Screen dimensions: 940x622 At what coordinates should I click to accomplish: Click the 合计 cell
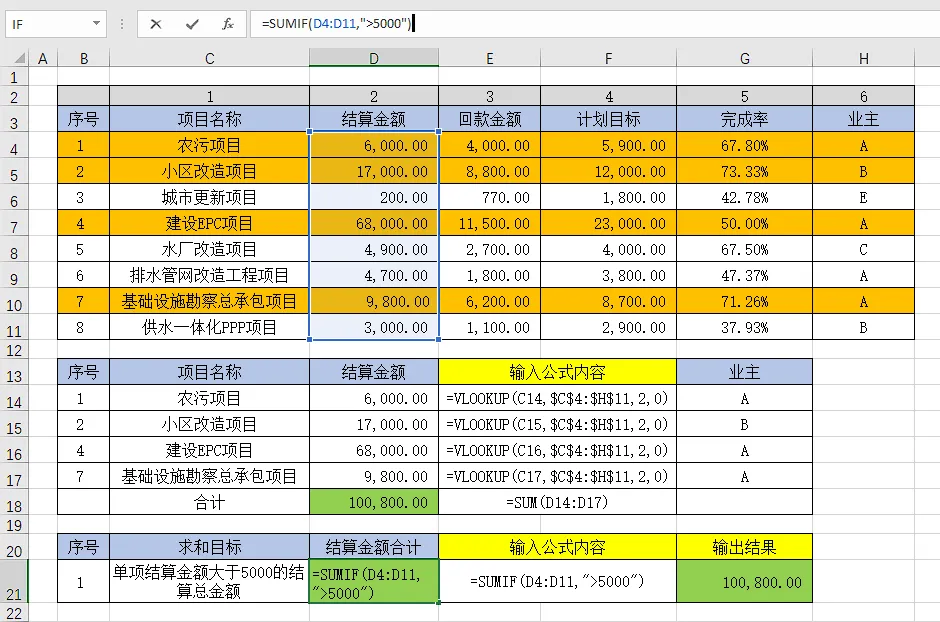pos(209,502)
